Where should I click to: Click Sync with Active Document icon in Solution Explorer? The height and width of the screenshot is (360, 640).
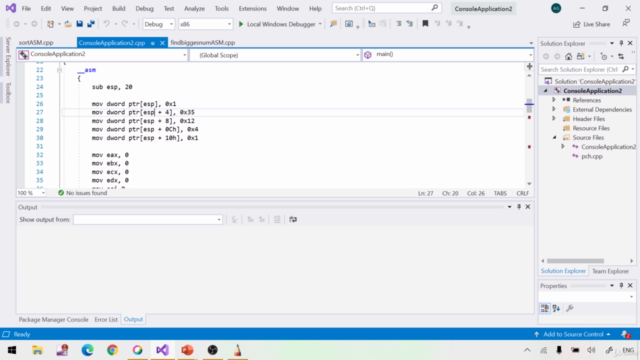(x=621, y=56)
